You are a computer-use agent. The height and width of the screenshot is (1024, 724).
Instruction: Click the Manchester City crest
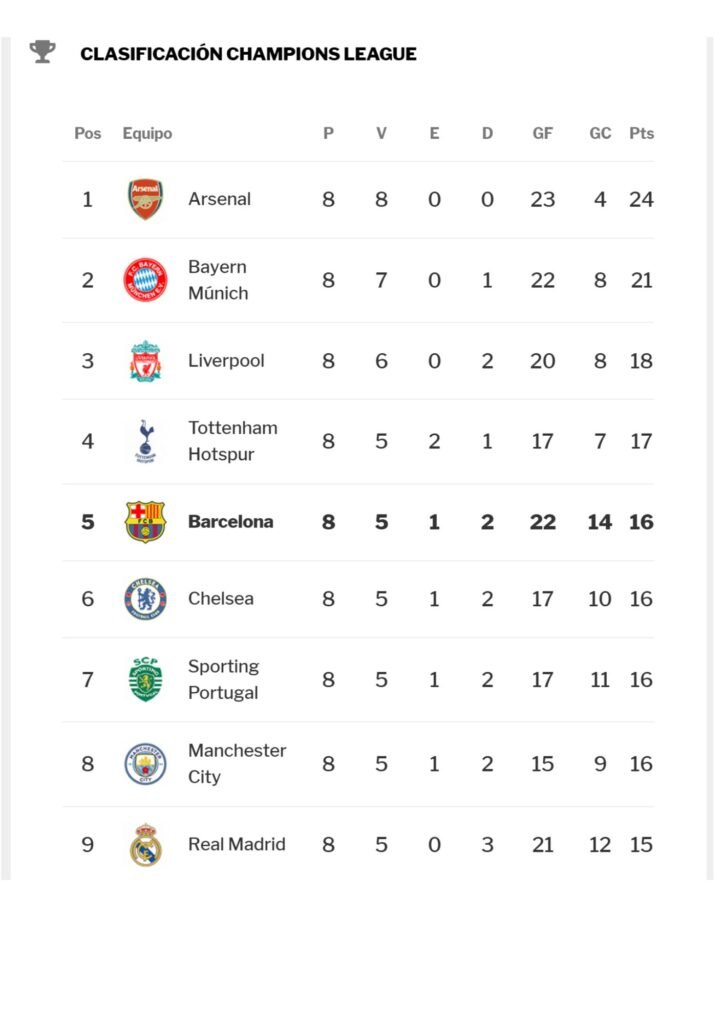pos(145,764)
